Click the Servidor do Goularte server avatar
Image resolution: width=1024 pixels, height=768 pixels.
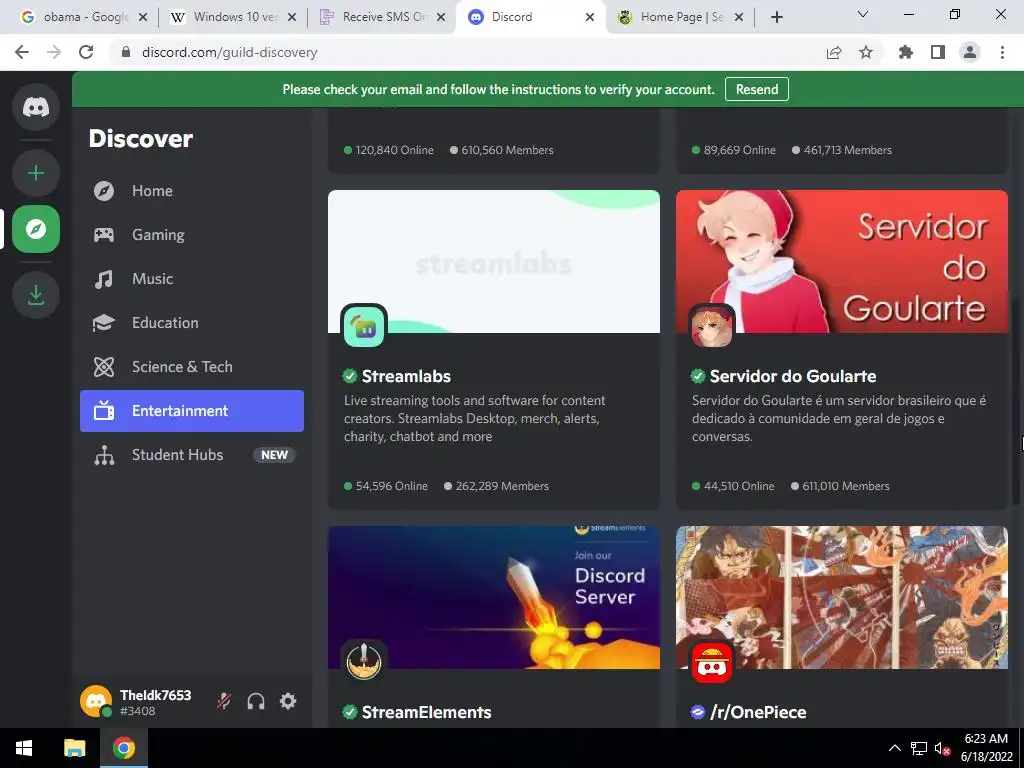tap(712, 326)
